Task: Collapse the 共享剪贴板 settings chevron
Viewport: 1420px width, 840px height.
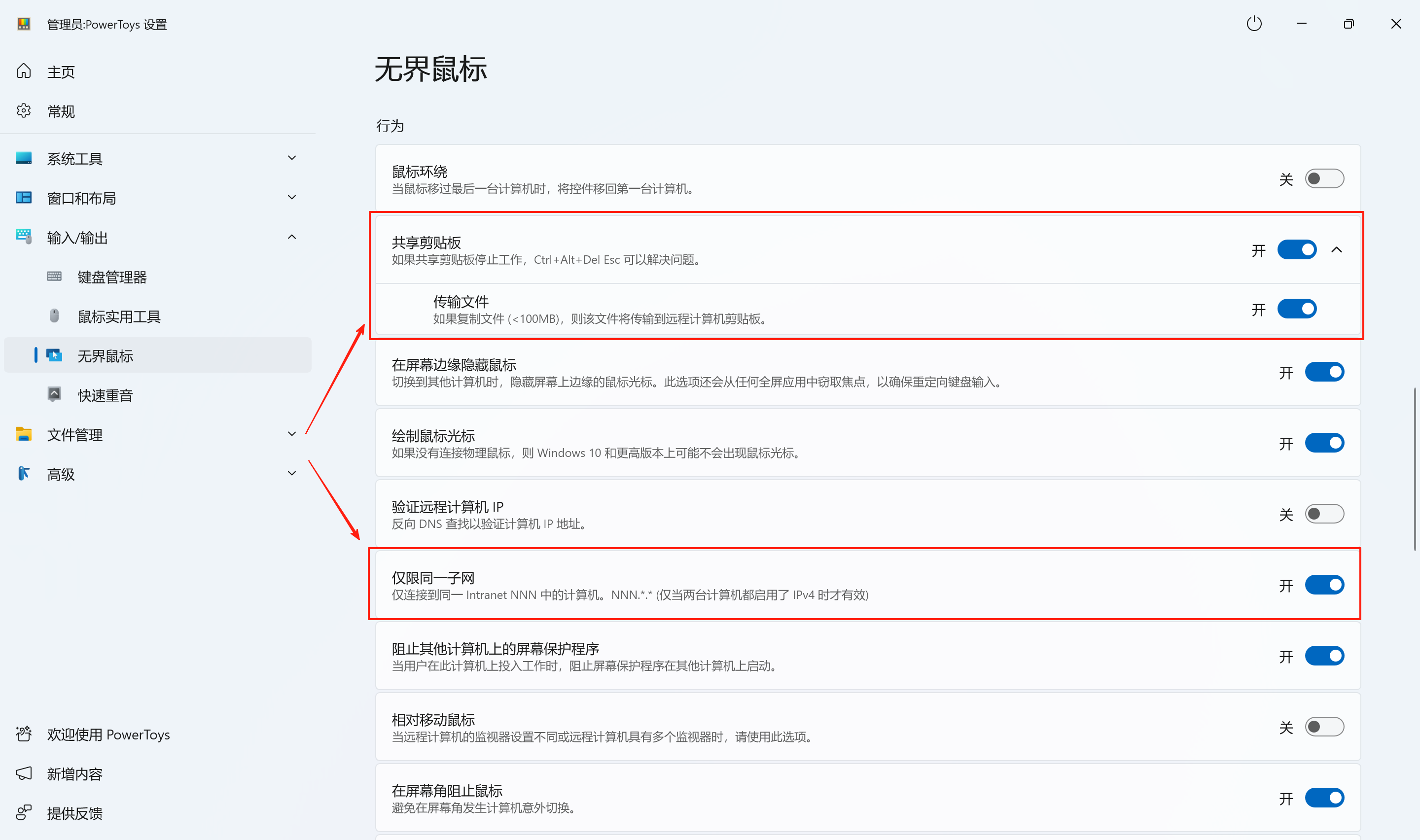Action: click(x=1336, y=249)
